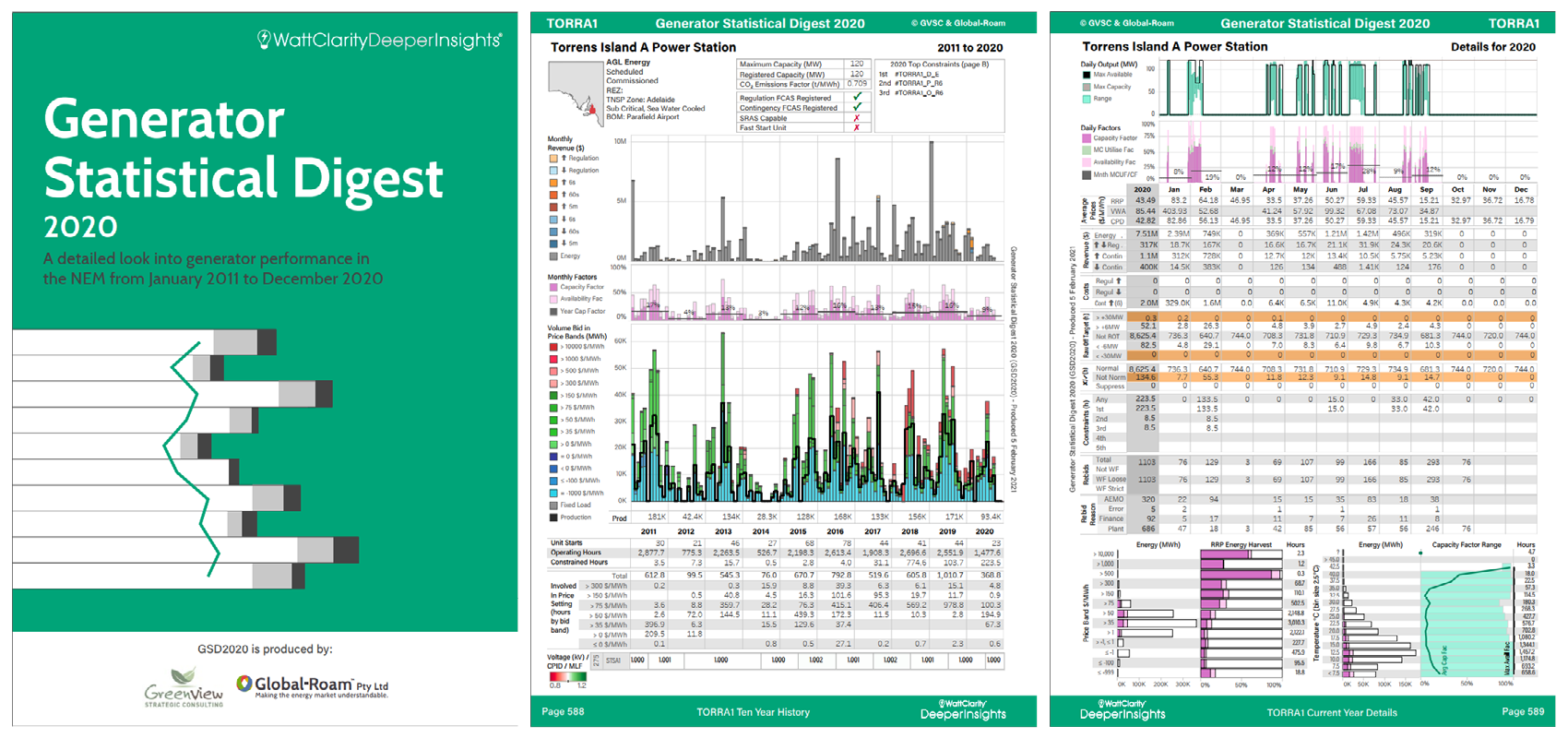1568x738 pixels.
Task: Click the Generator Statistical Digest cover title
Action: (244, 148)
